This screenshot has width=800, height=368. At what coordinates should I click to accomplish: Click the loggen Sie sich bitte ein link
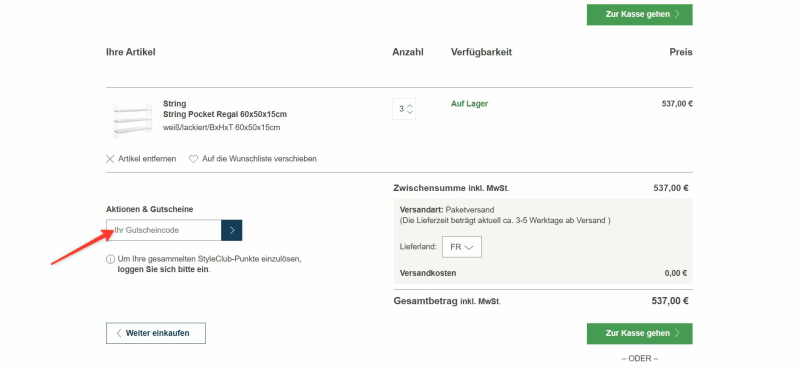click(164, 269)
